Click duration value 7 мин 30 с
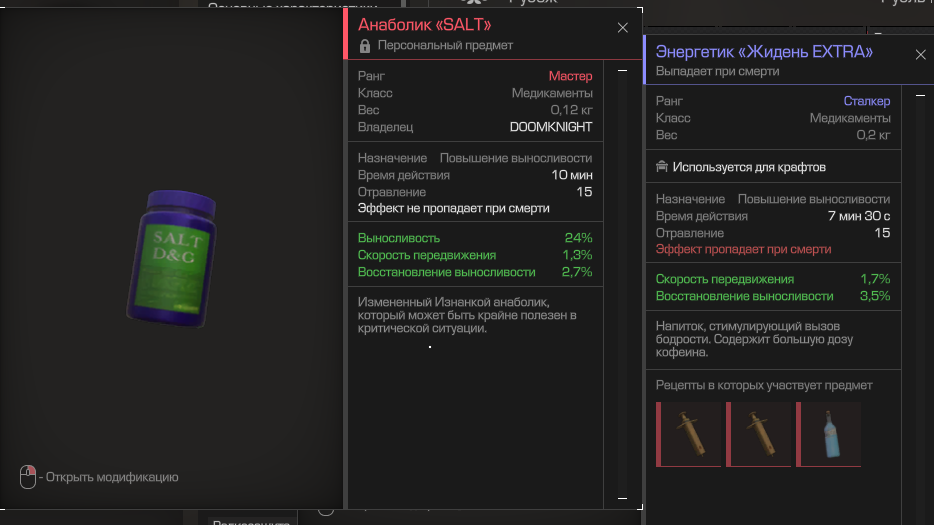 pos(859,216)
